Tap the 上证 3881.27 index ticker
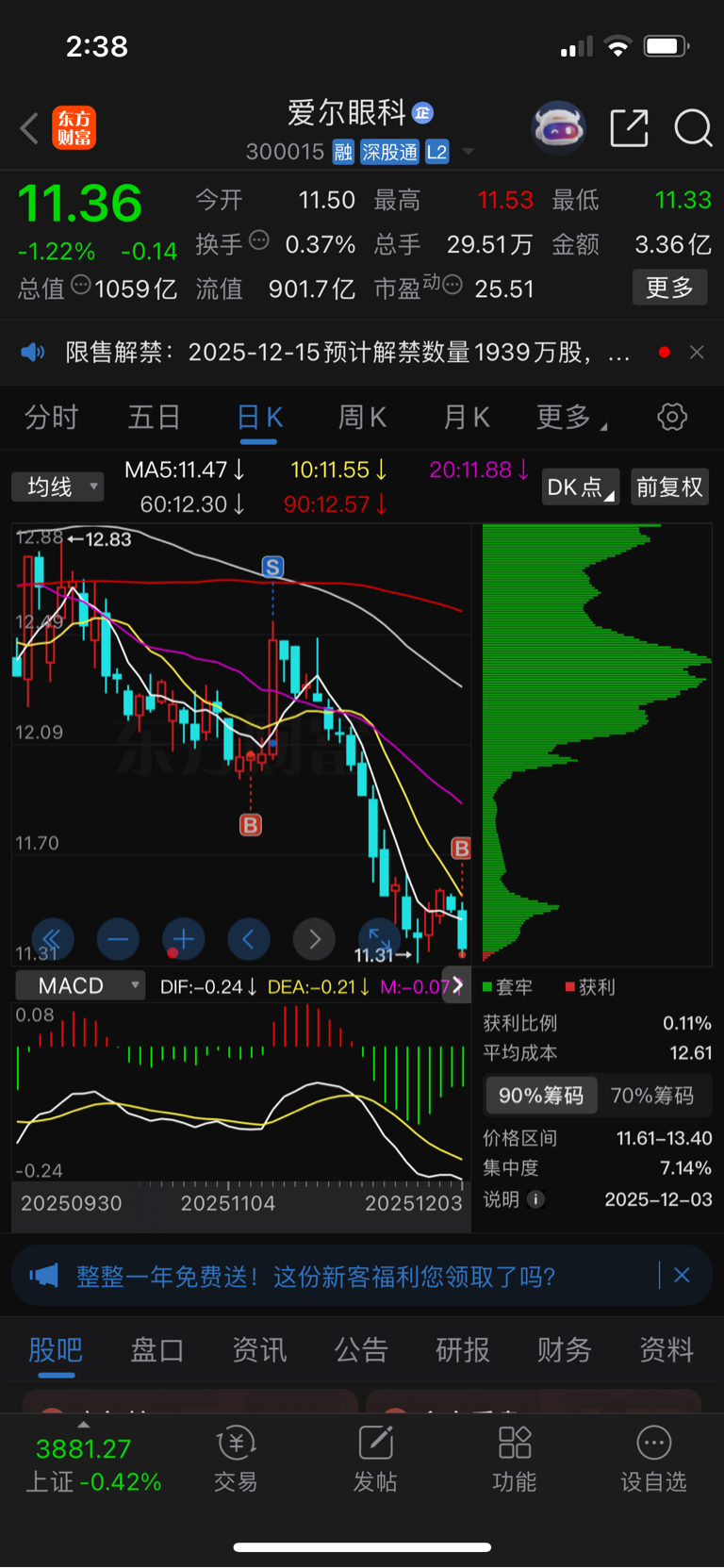Image resolution: width=724 pixels, height=1568 pixels. tap(92, 1465)
